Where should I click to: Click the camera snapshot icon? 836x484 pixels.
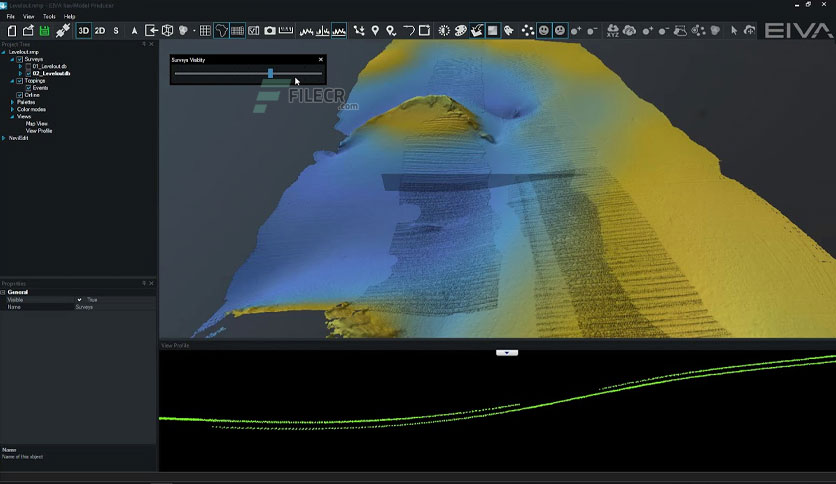click(x=270, y=31)
